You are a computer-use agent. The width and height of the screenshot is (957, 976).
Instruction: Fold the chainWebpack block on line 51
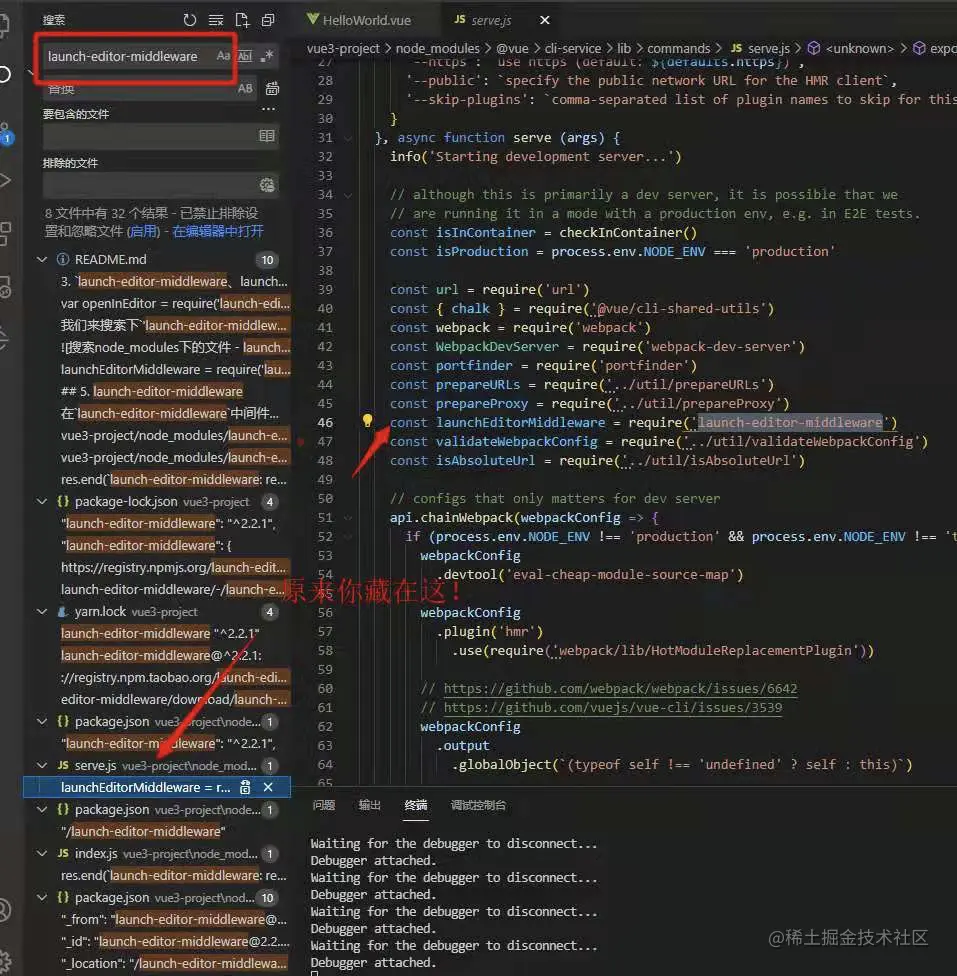pyautogui.click(x=348, y=518)
